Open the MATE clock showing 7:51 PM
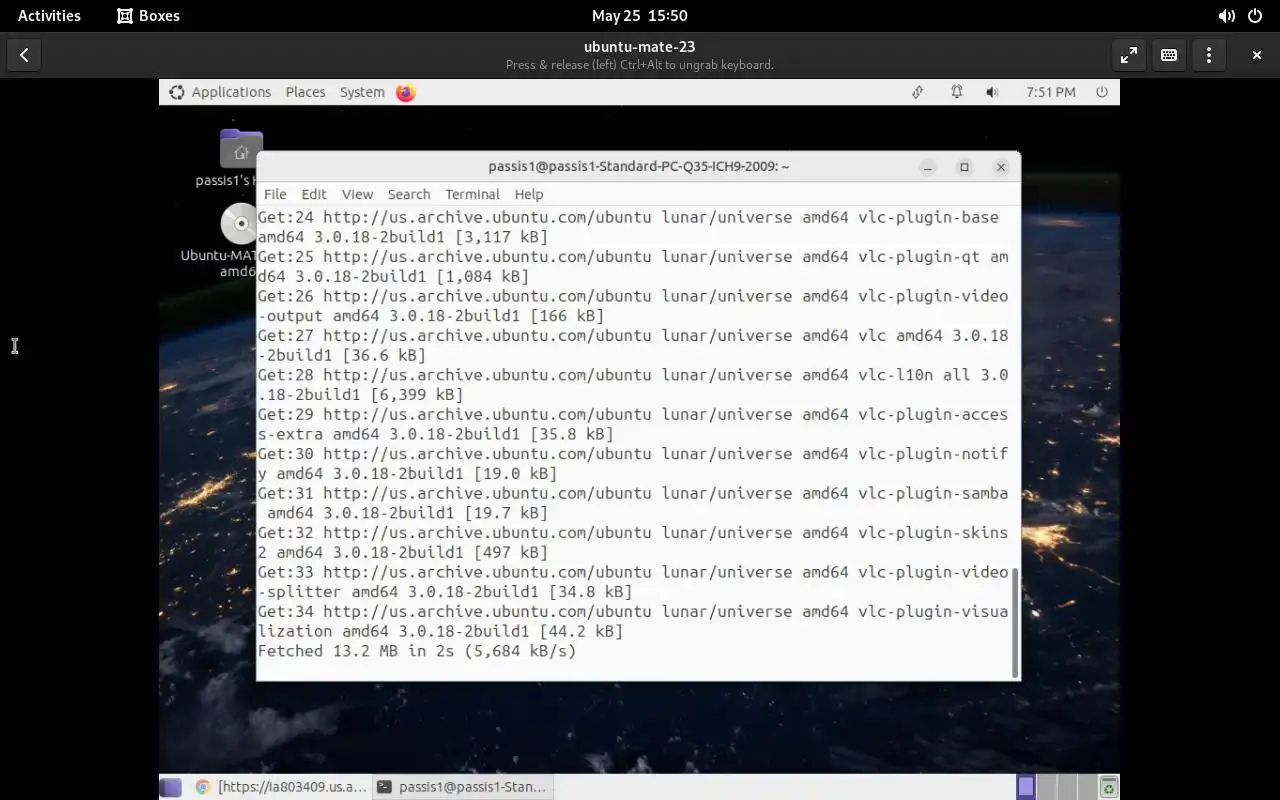Screen dimensions: 1280x800 pos(1051,92)
